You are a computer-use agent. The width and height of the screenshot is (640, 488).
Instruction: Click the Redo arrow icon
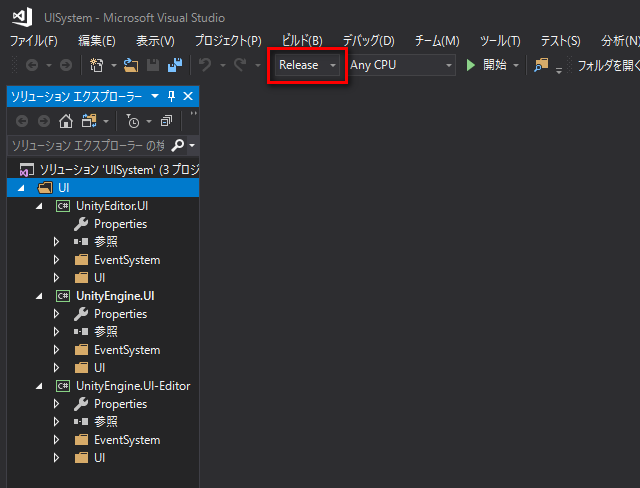point(240,65)
